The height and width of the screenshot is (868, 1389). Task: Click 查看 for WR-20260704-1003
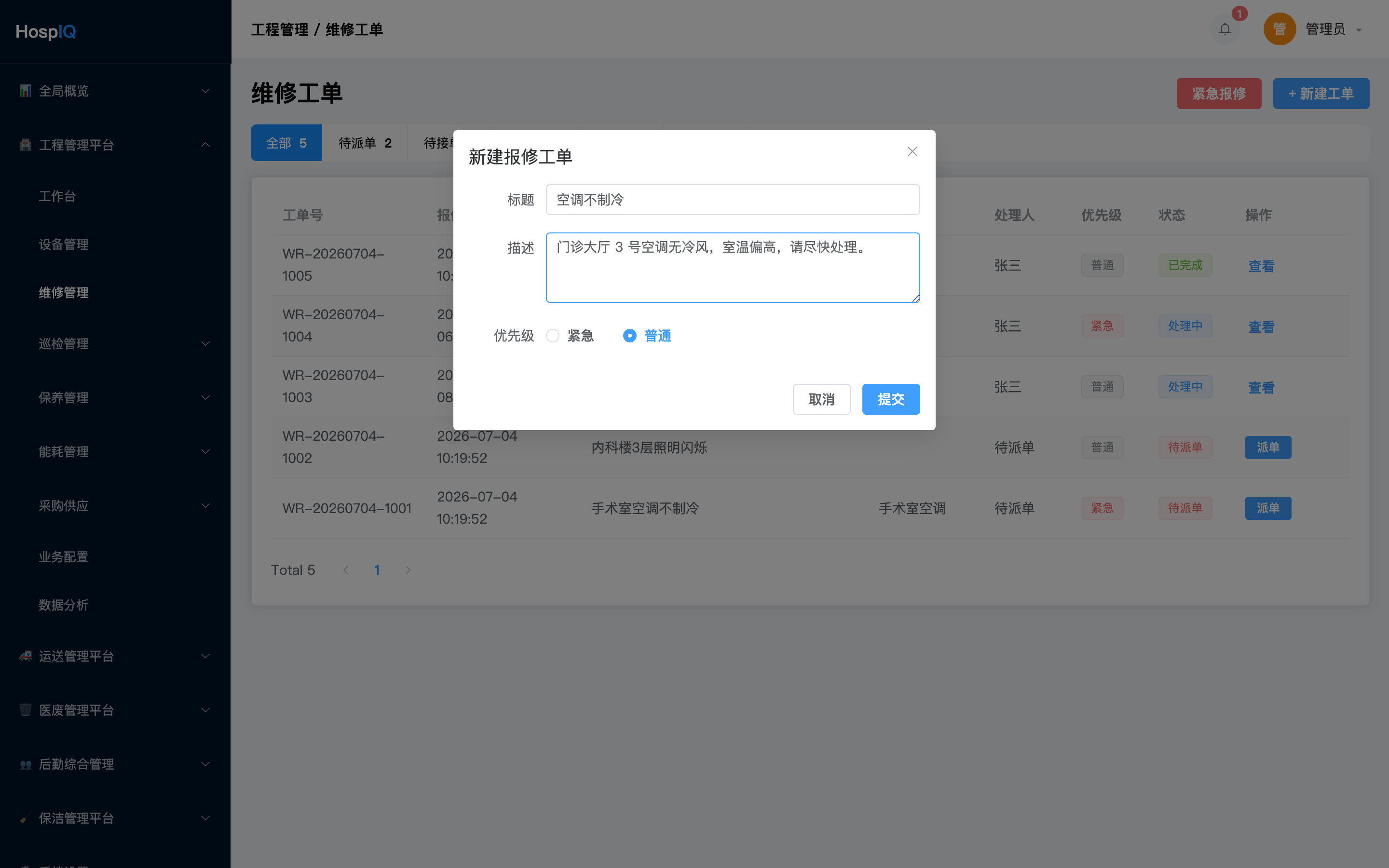point(1261,388)
